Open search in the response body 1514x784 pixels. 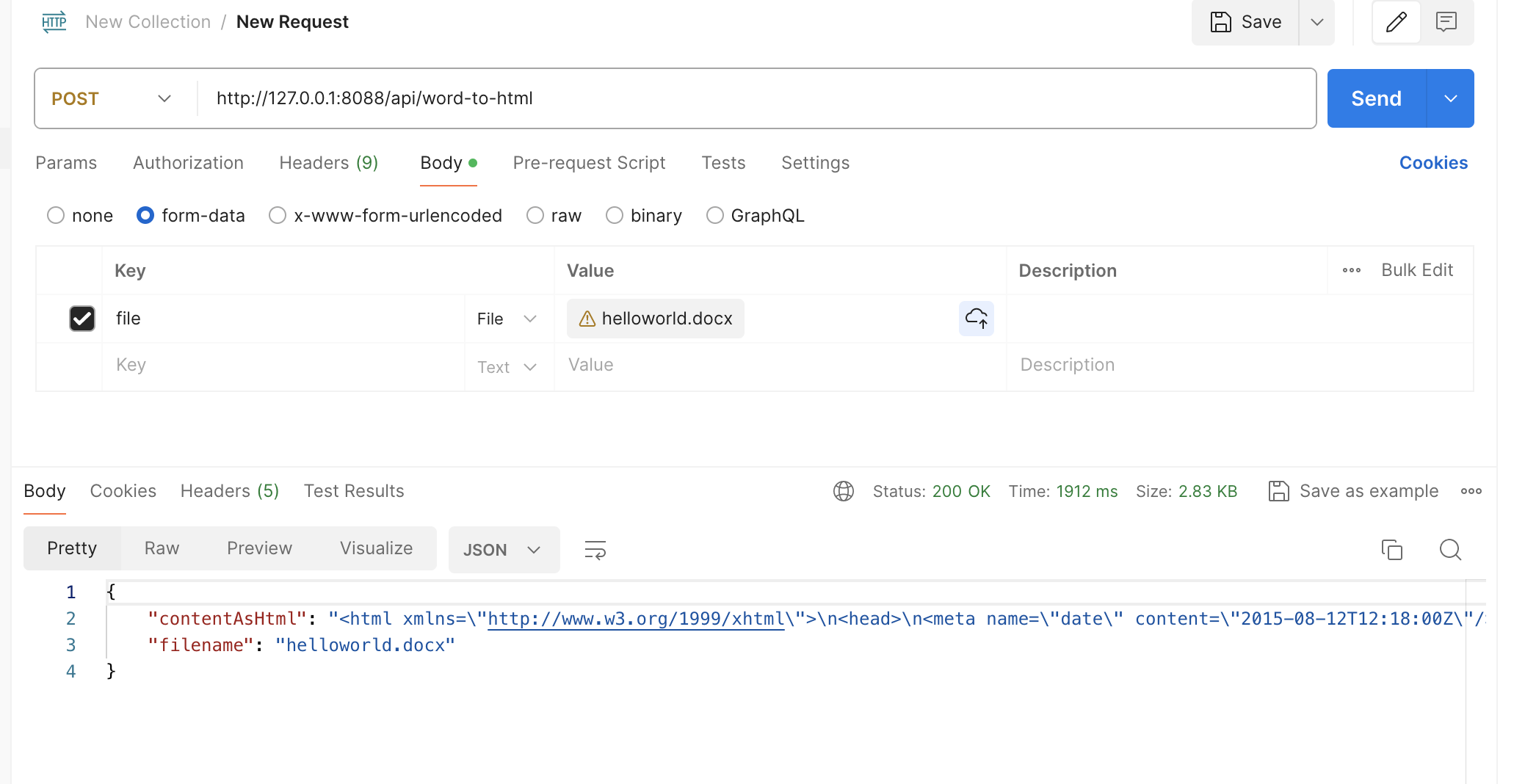coord(1450,549)
